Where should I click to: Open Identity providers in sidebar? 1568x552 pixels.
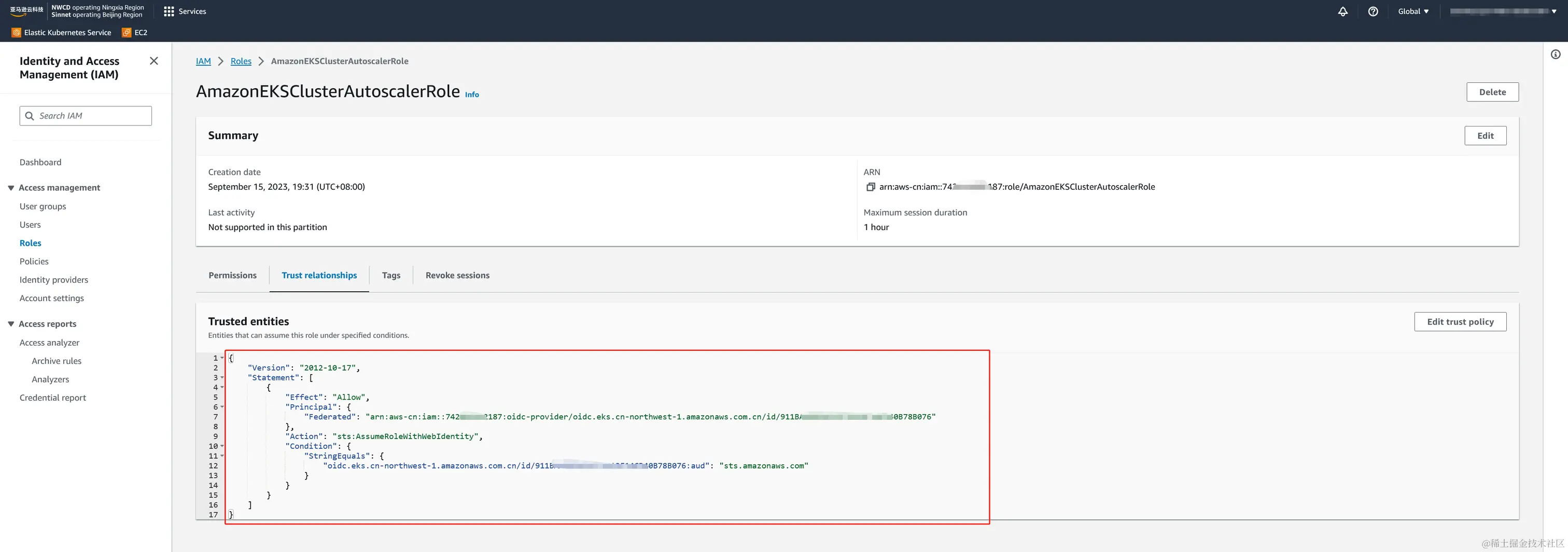[53, 279]
